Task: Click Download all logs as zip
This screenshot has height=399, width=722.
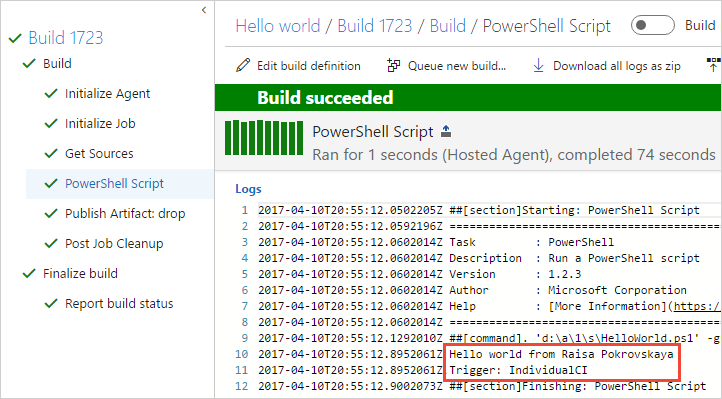Action: click(x=617, y=66)
